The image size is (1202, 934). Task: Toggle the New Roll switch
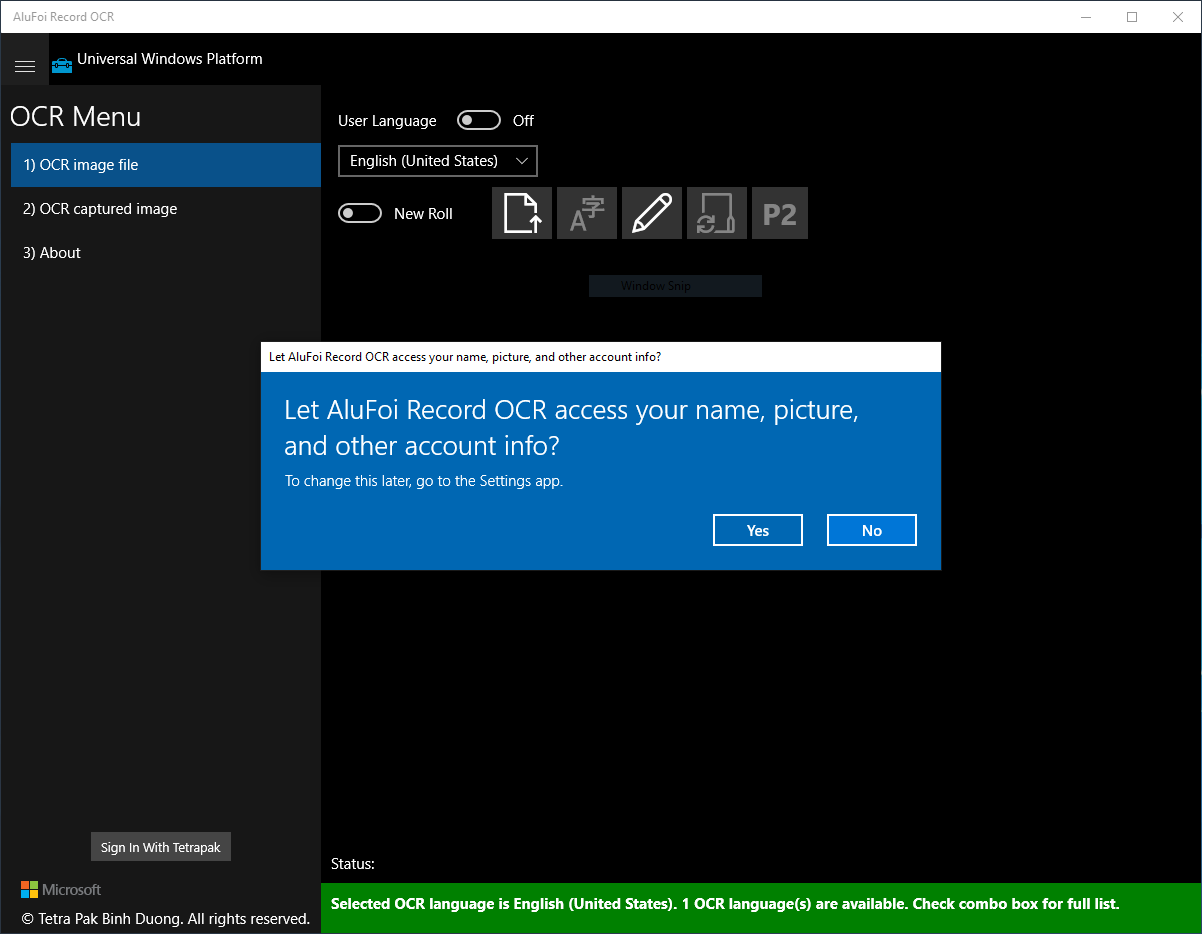pos(360,213)
